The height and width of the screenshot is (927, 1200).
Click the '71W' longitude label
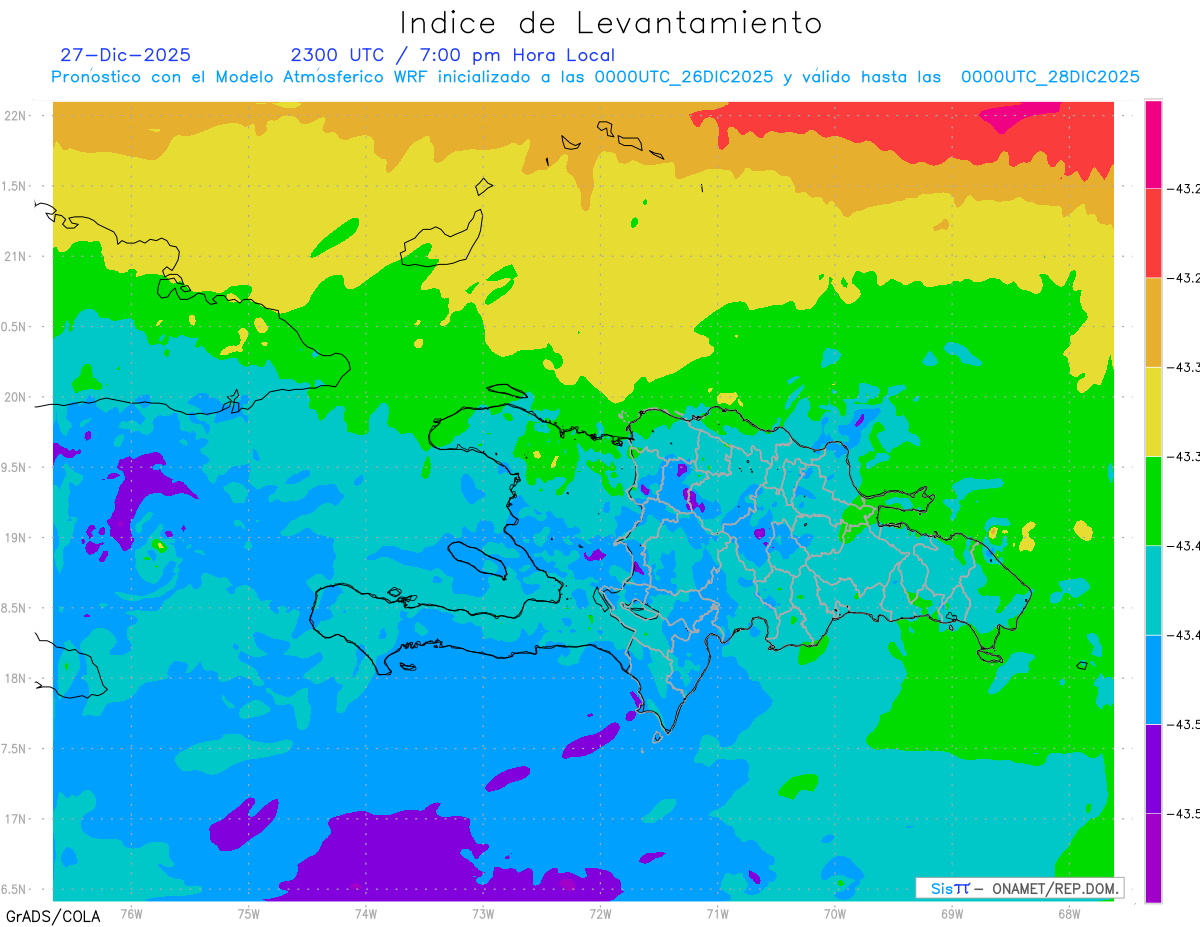pos(717,913)
